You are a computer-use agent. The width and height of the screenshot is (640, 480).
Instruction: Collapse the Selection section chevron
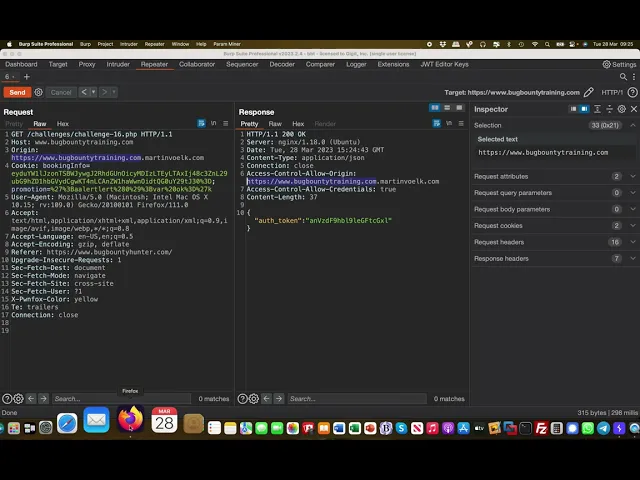coord(633,125)
